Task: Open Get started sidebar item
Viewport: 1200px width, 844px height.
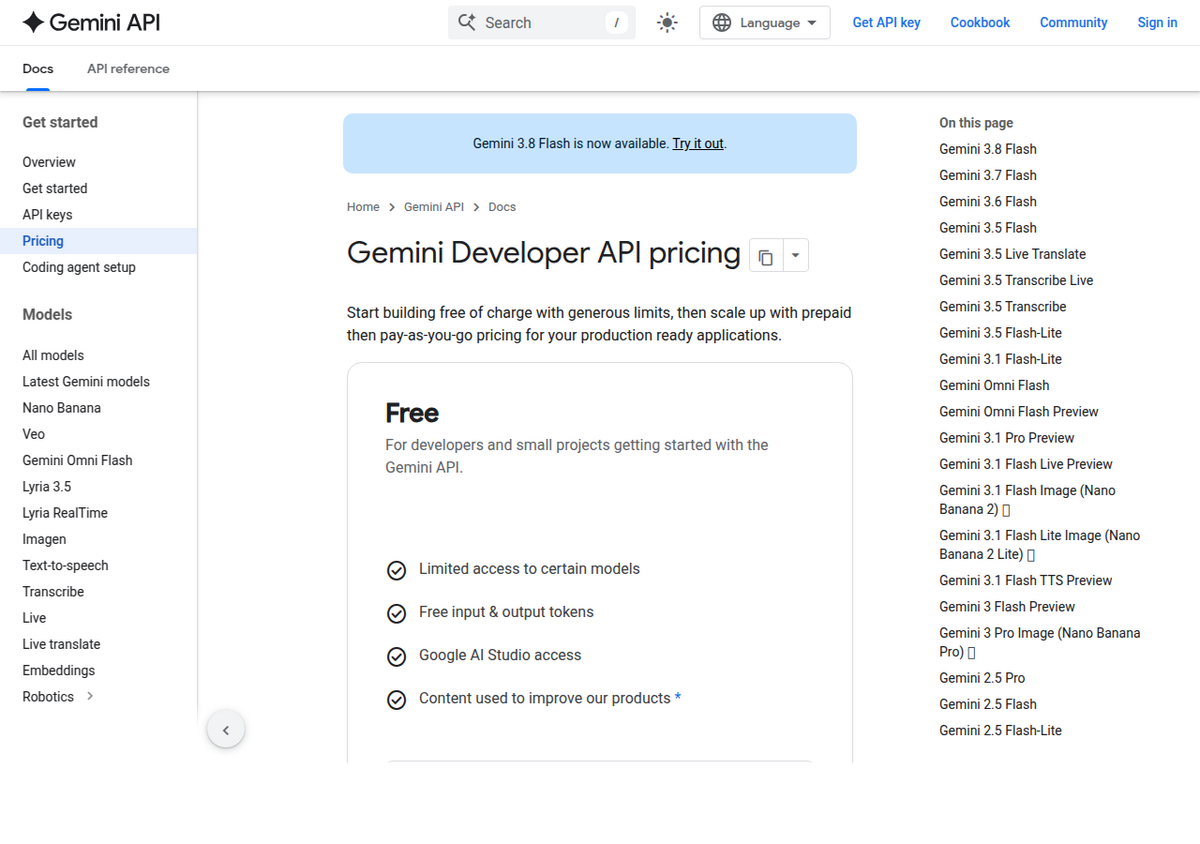Action: 55,188
